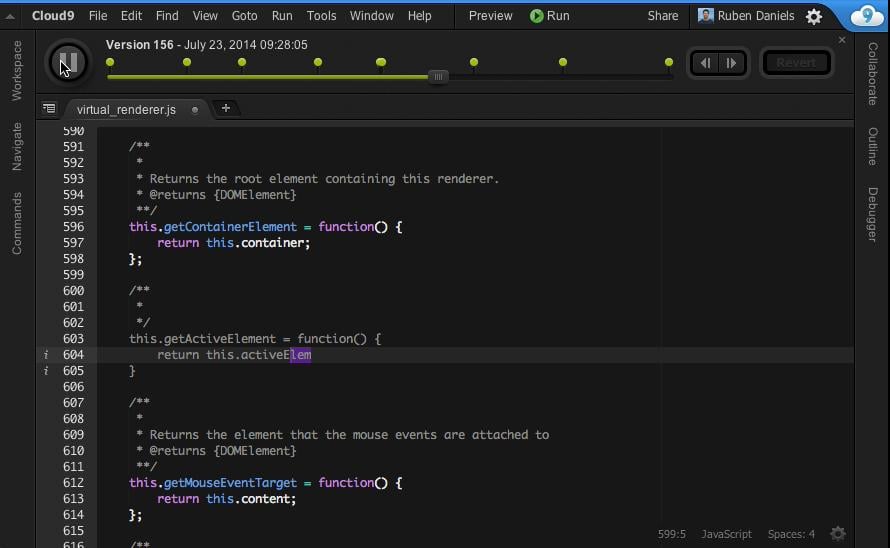Image resolution: width=890 pixels, height=548 pixels.
Task: Collapse the menu bar with the up arrow
Action: point(10,16)
